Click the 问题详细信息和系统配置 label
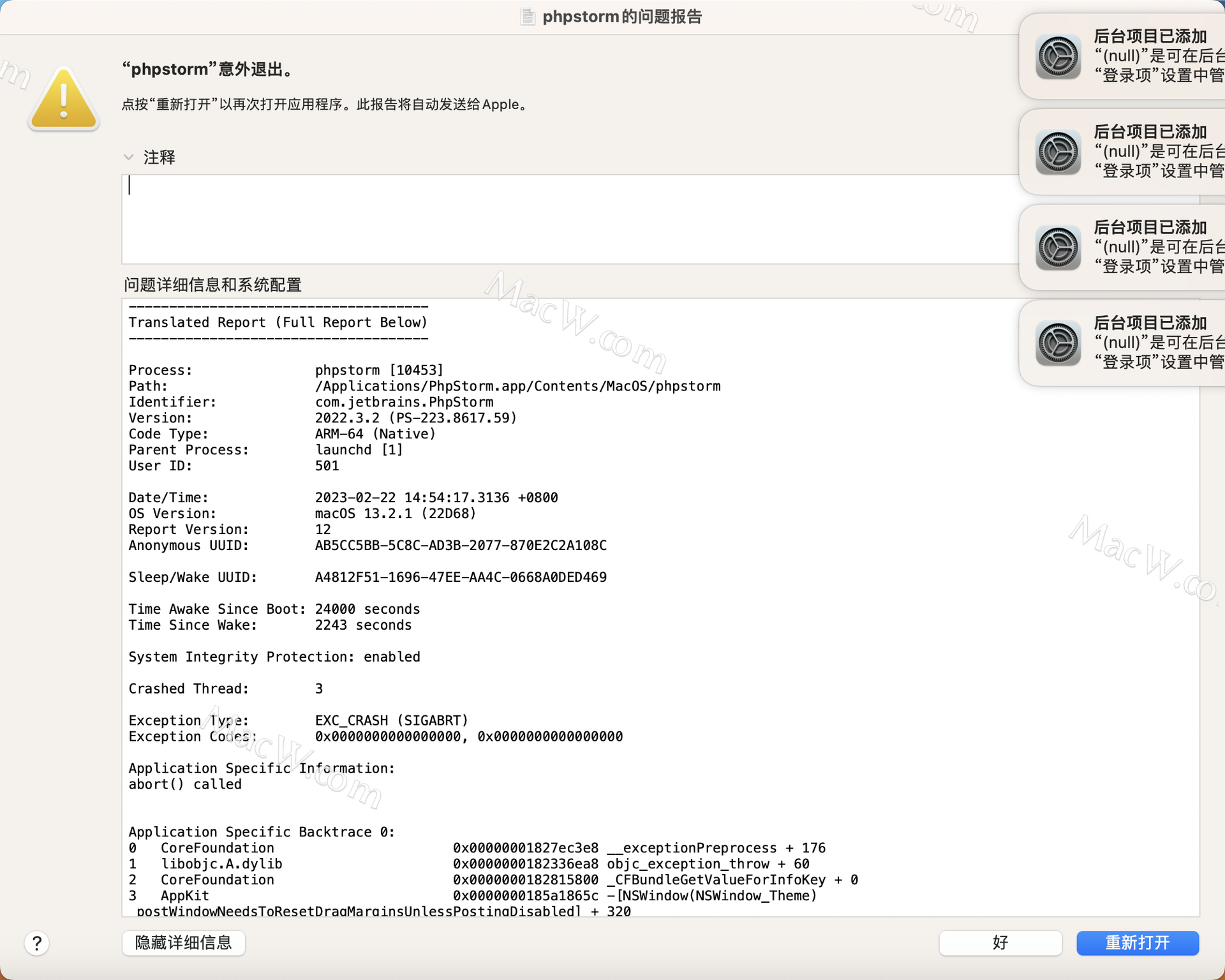1225x980 pixels. coord(212,285)
